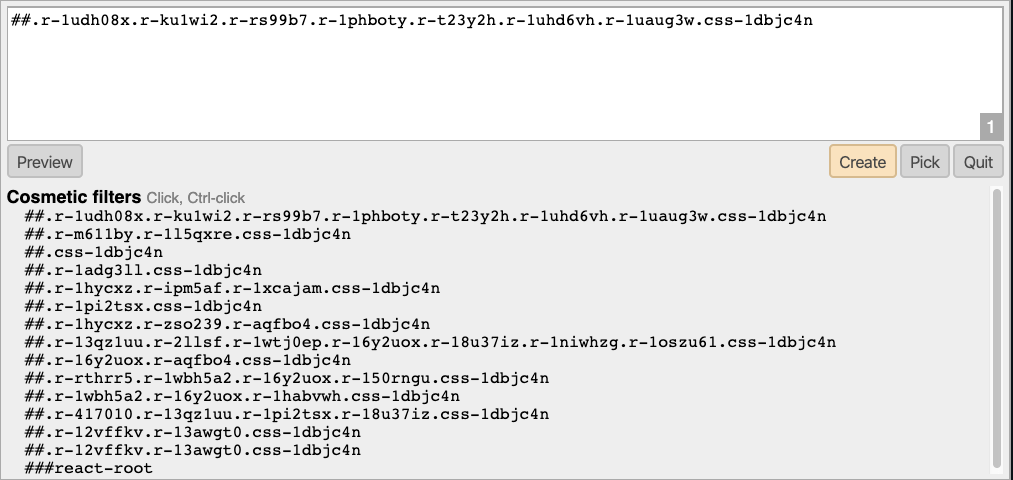Click the filter starting with ##.r-rthrr5
This screenshot has height=480, width=1013.
[x=287, y=378]
